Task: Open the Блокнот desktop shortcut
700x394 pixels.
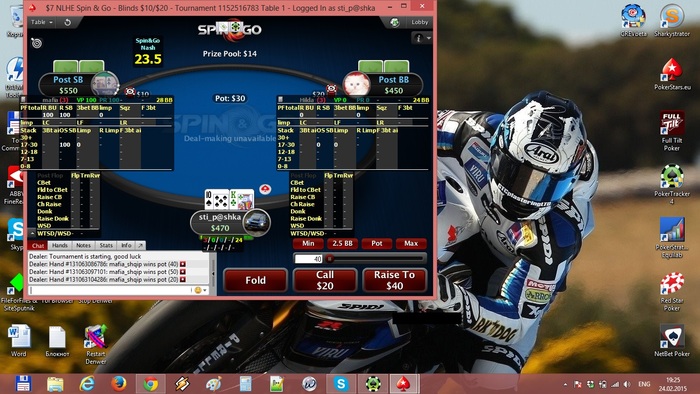Action: click(57, 341)
